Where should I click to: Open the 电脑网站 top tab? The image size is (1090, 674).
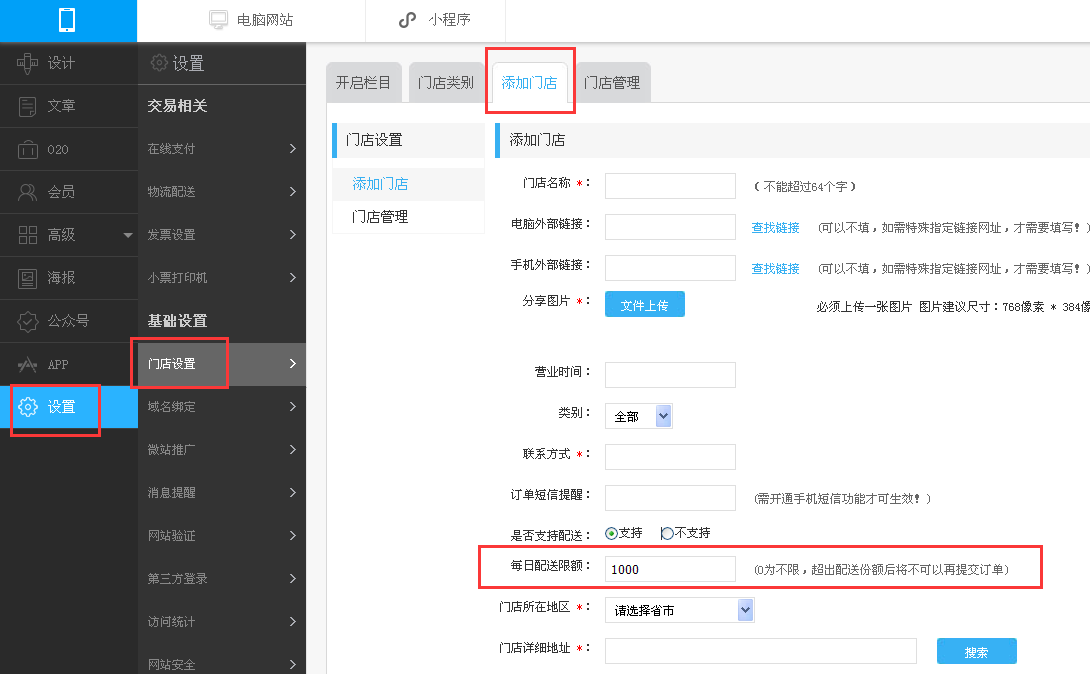(x=251, y=20)
